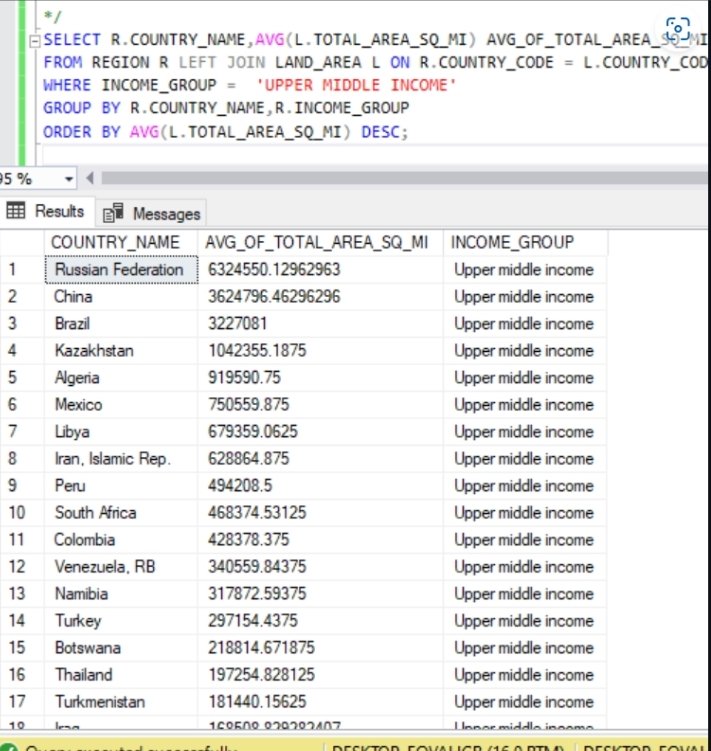
Task: Select value 297154.4375 cell
Action: coord(320,621)
